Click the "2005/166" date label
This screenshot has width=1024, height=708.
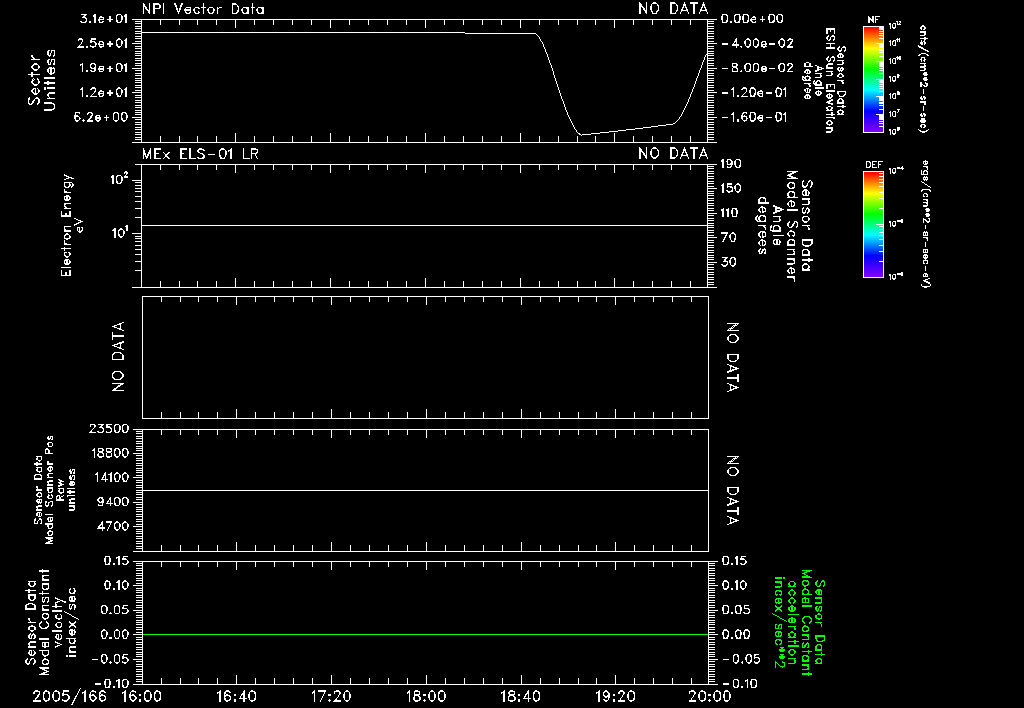[69, 696]
